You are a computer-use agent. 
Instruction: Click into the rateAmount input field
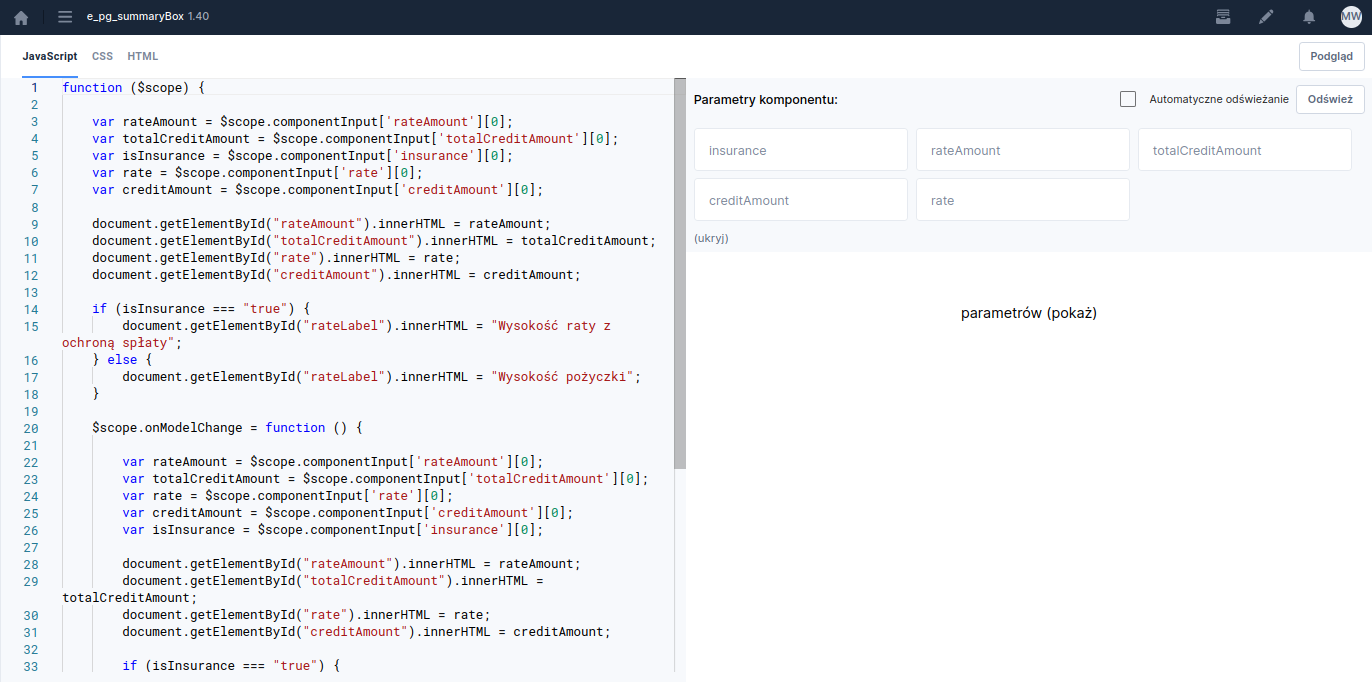coord(1022,150)
